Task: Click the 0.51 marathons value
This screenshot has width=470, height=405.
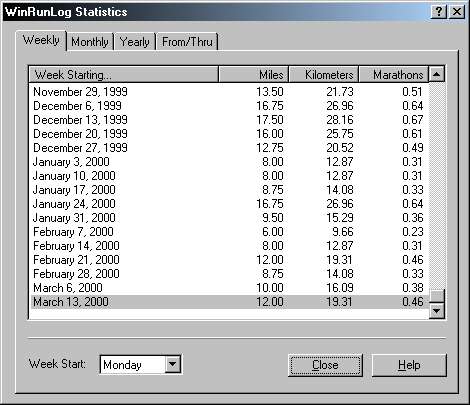Action: click(413, 92)
